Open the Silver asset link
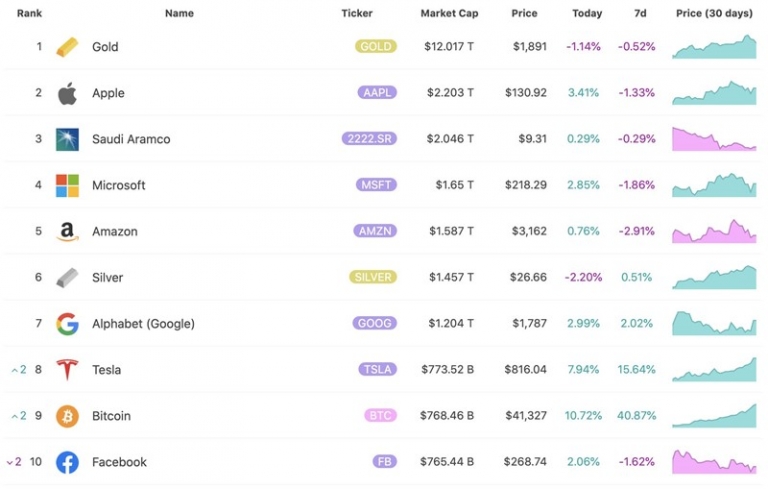The image size is (768, 489). 107,277
